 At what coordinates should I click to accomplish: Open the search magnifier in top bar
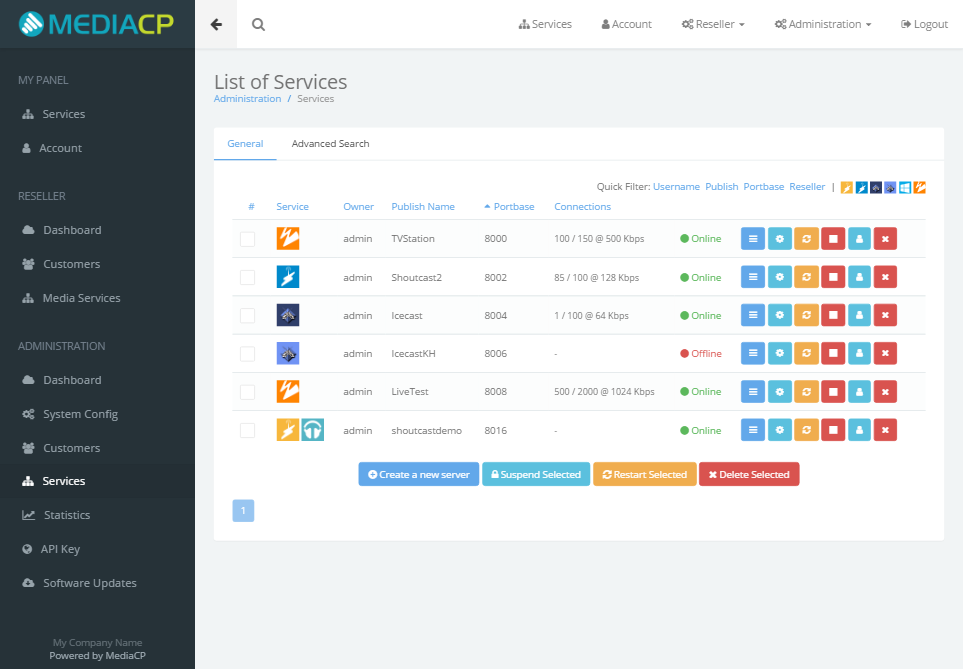point(258,22)
